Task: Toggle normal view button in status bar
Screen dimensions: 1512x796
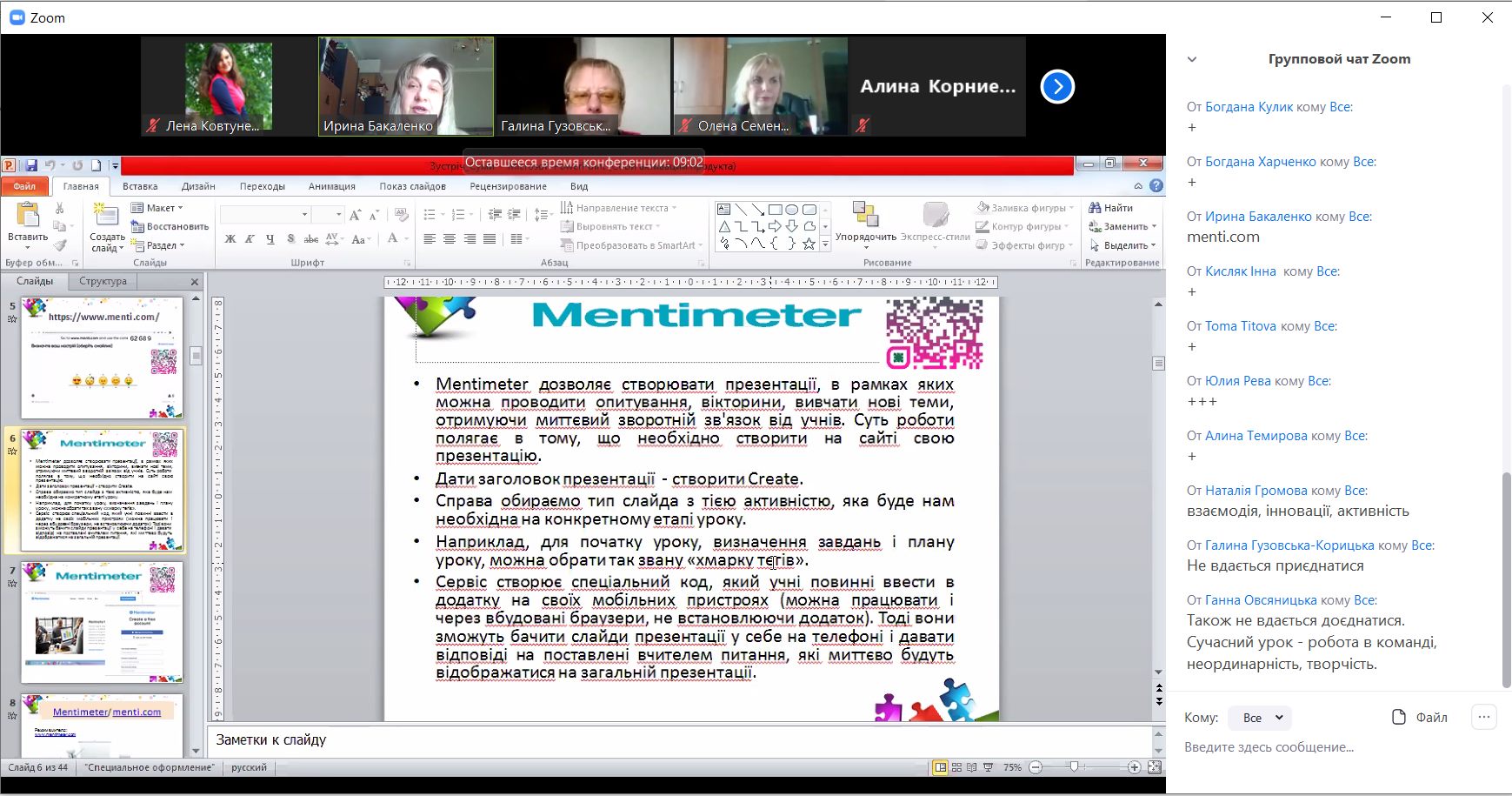Action: tap(940, 767)
